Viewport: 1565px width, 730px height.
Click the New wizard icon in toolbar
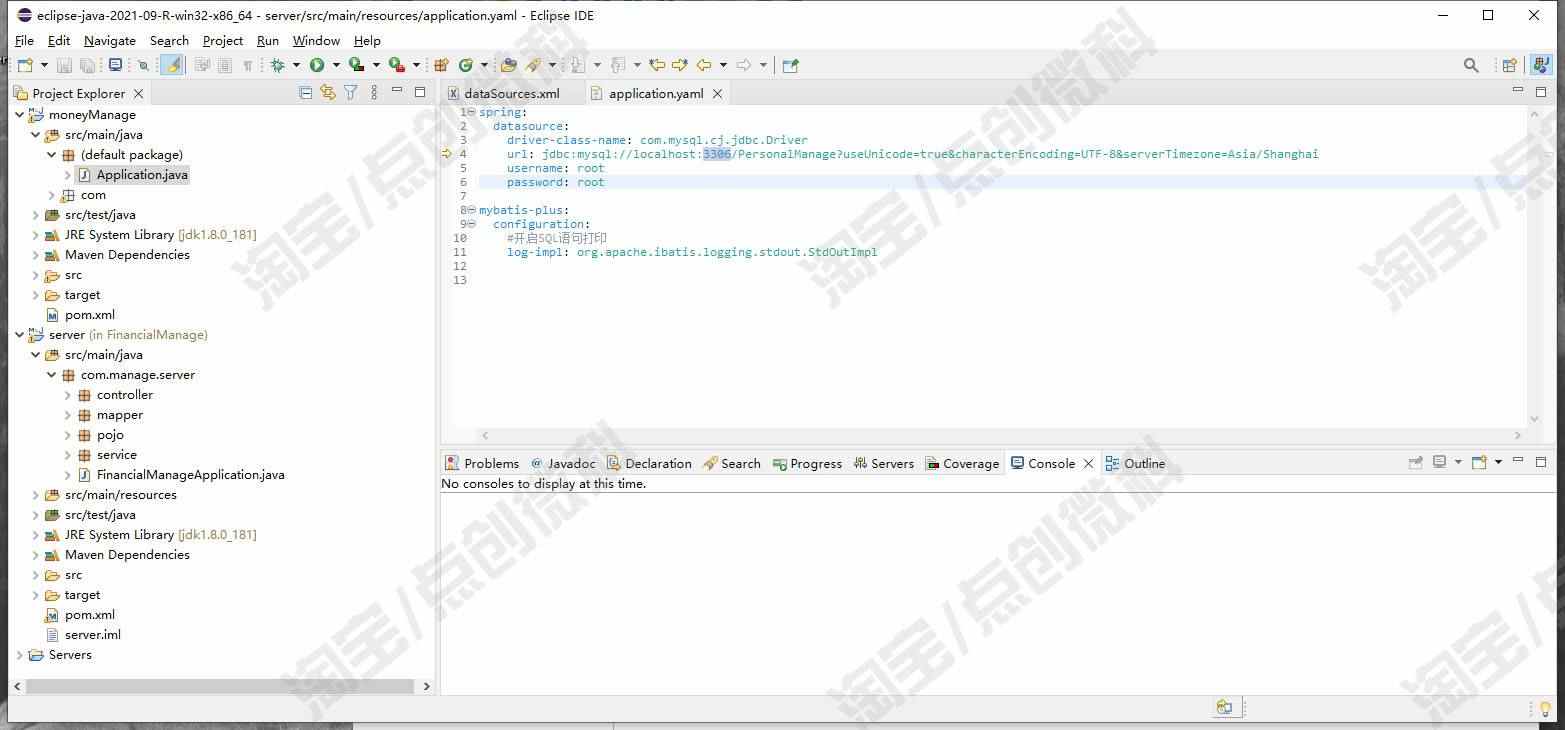coord(26,65)
